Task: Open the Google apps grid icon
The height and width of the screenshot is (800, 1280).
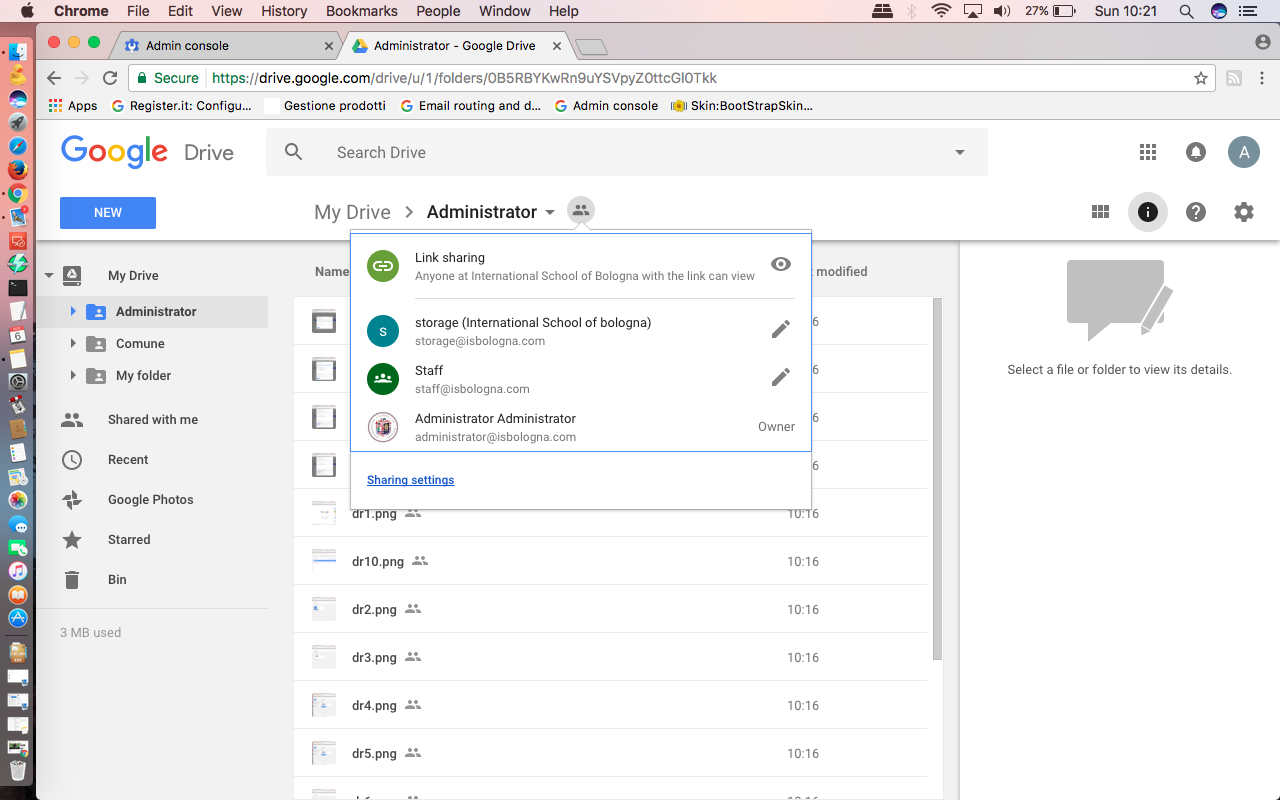Action: [x=1148, y=152]
